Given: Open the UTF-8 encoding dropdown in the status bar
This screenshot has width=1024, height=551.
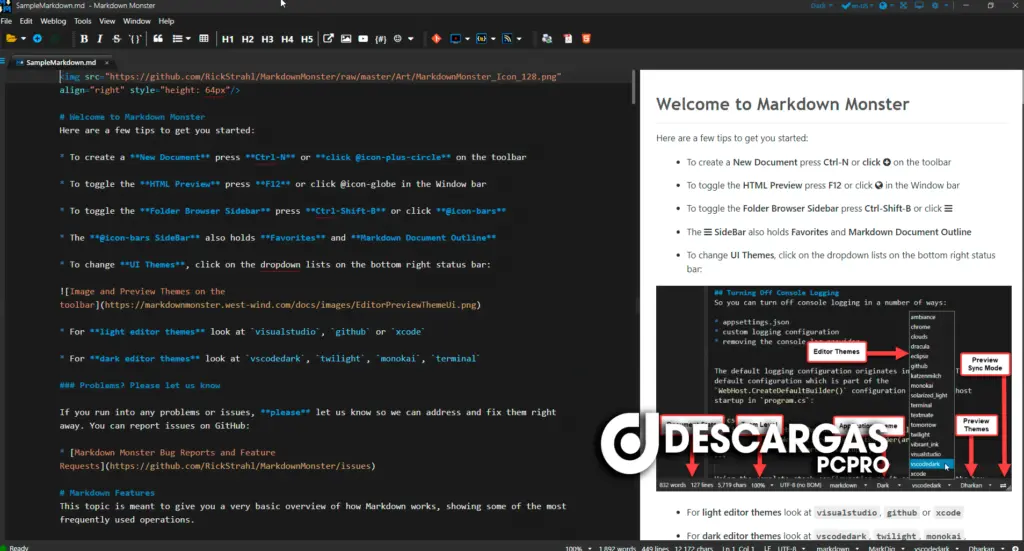Looking at the screenshot, I should (x=790, y=548).
